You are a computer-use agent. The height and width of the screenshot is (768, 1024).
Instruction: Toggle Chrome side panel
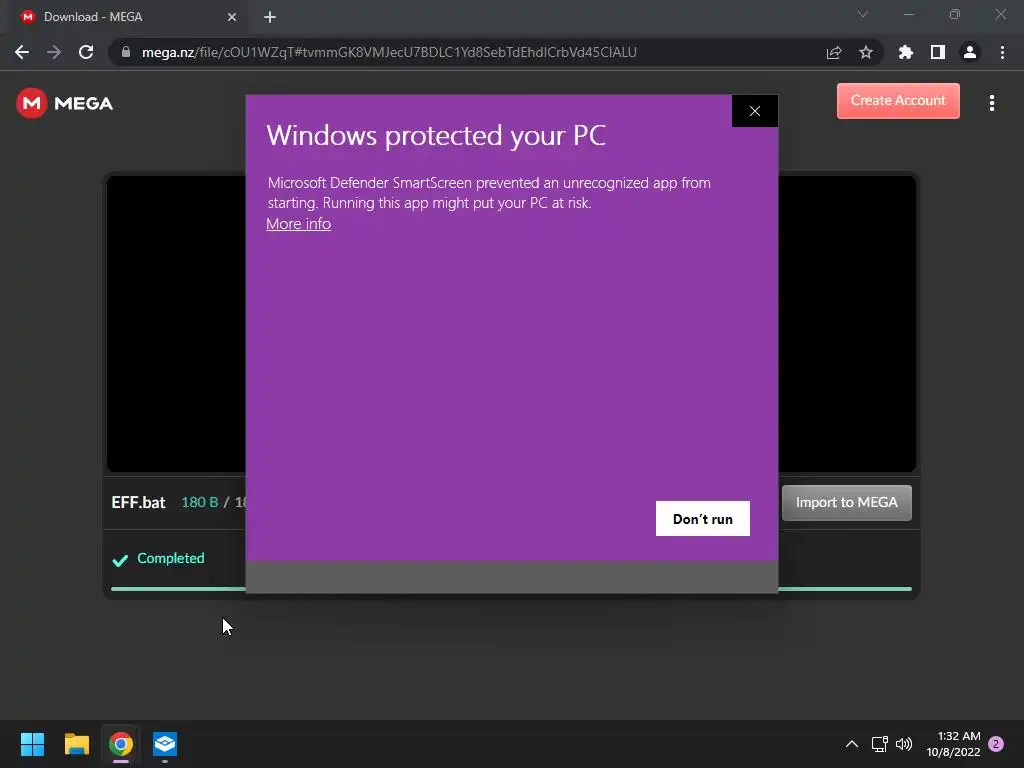[938, 52]
